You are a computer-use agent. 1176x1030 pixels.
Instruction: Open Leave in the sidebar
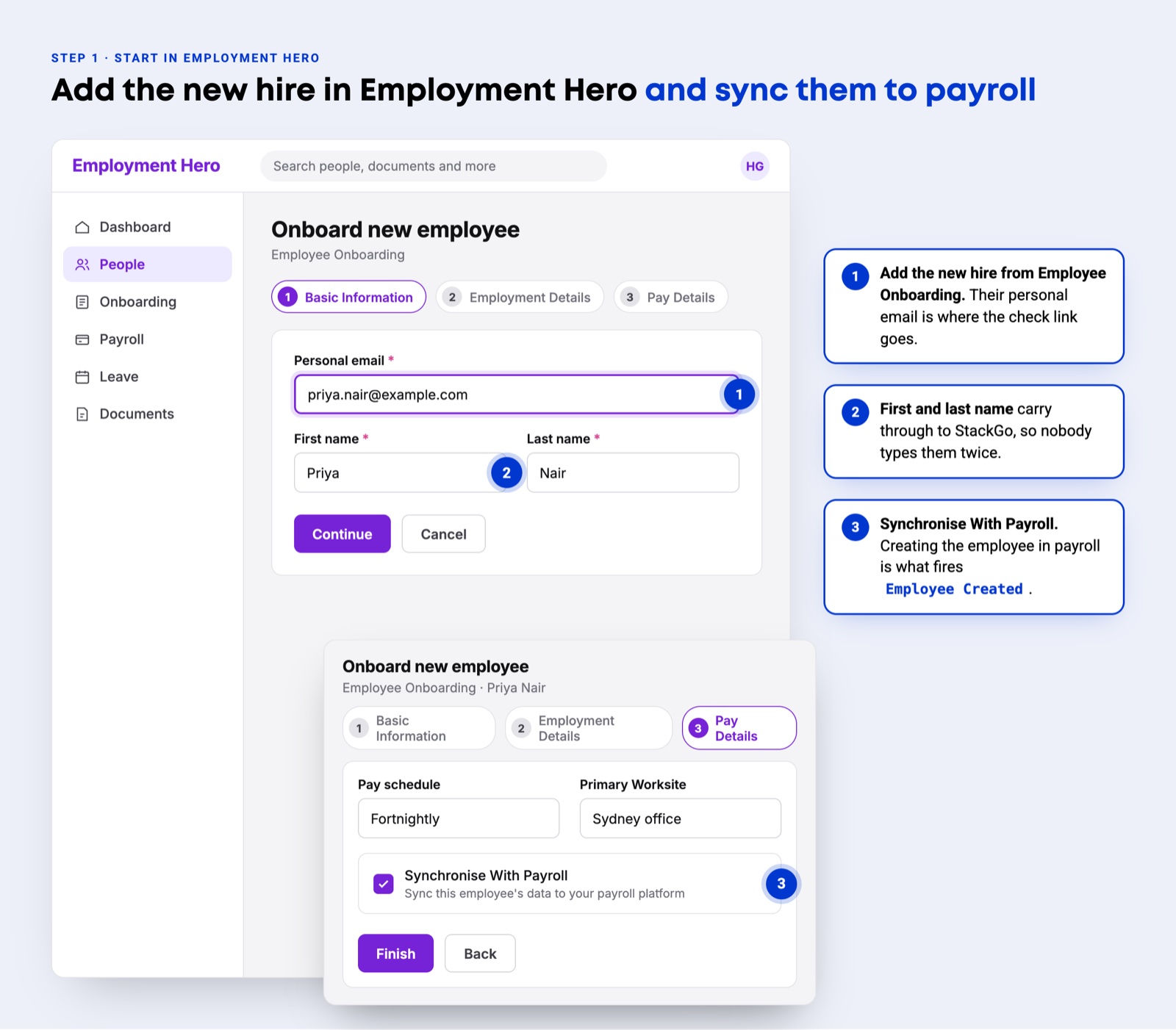pos(147,377)
